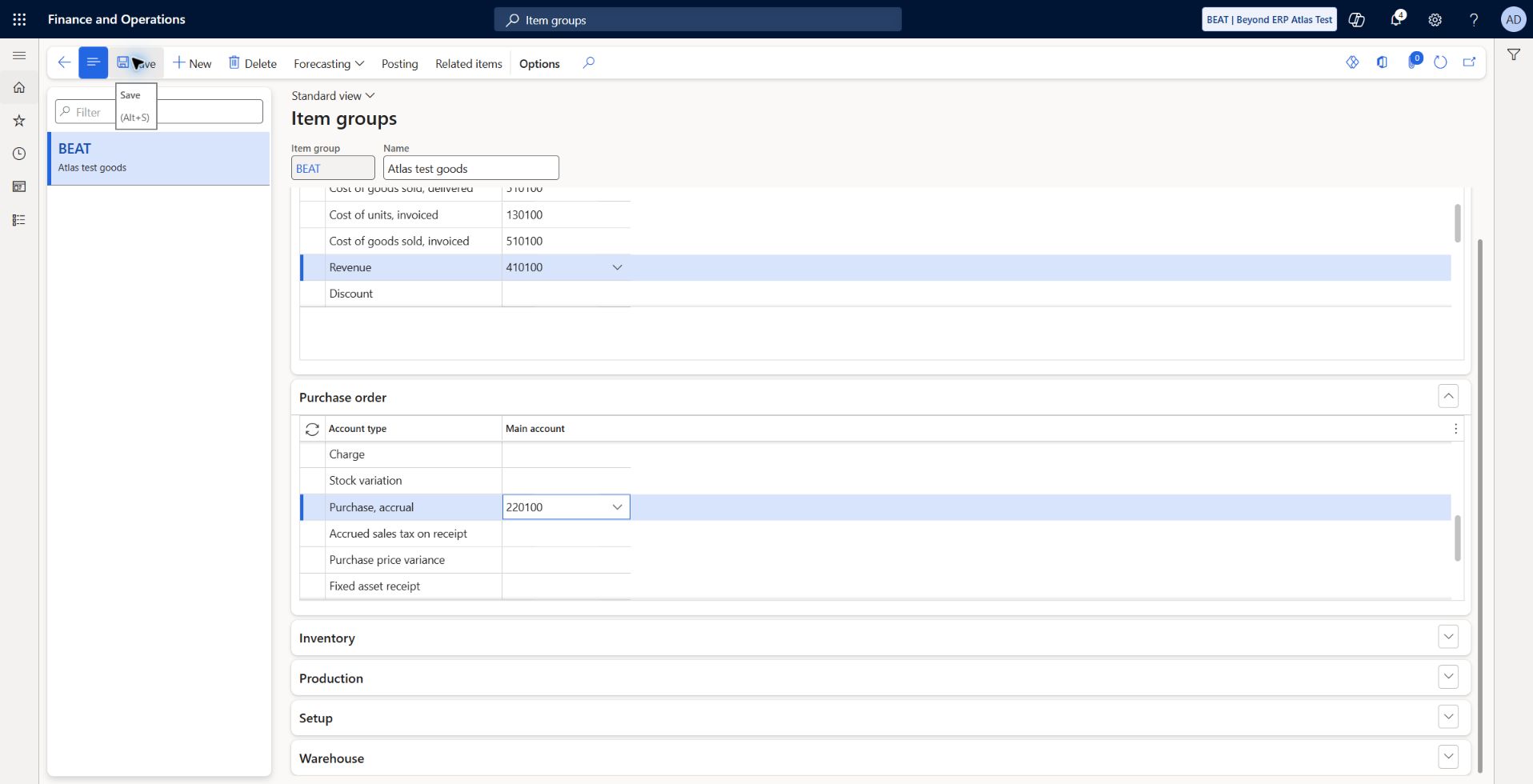Open form in new window icon
The image size is (1533, 784).
(1469, 62)
